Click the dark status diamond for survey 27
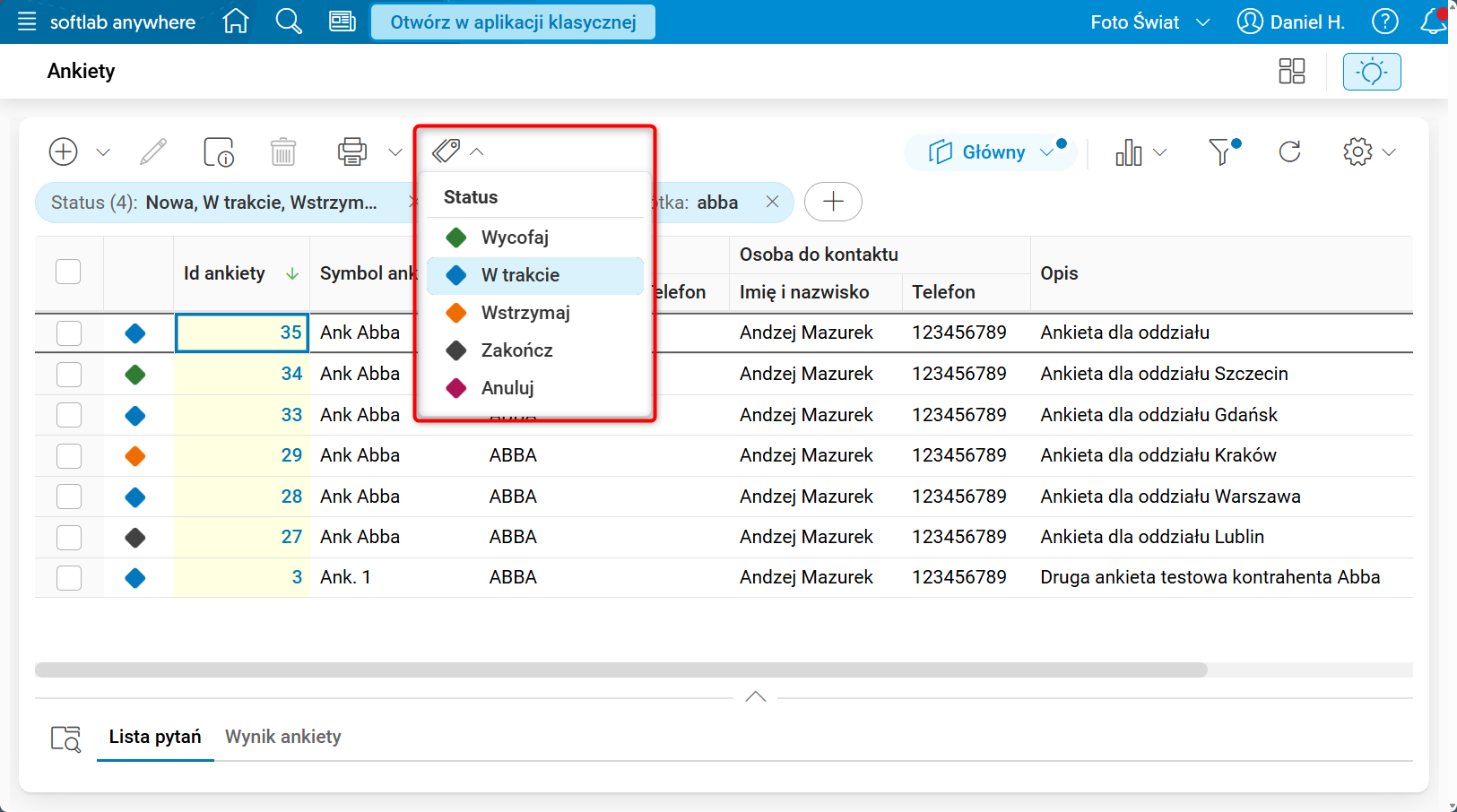The height and width of the screenshot is (812, 1457). (x=135, y=538)
